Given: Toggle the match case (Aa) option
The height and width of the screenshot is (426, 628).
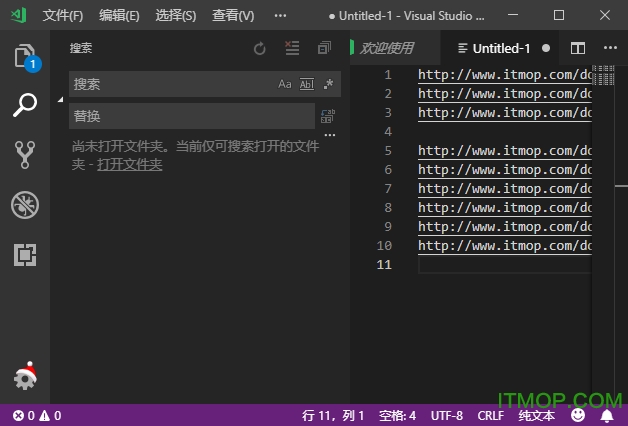Looking at the screenshot, I should click(x=285, y=84).
